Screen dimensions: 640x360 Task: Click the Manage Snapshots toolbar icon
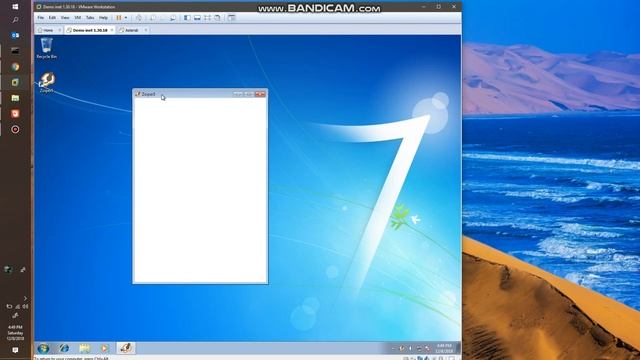(x=173, y=18)
